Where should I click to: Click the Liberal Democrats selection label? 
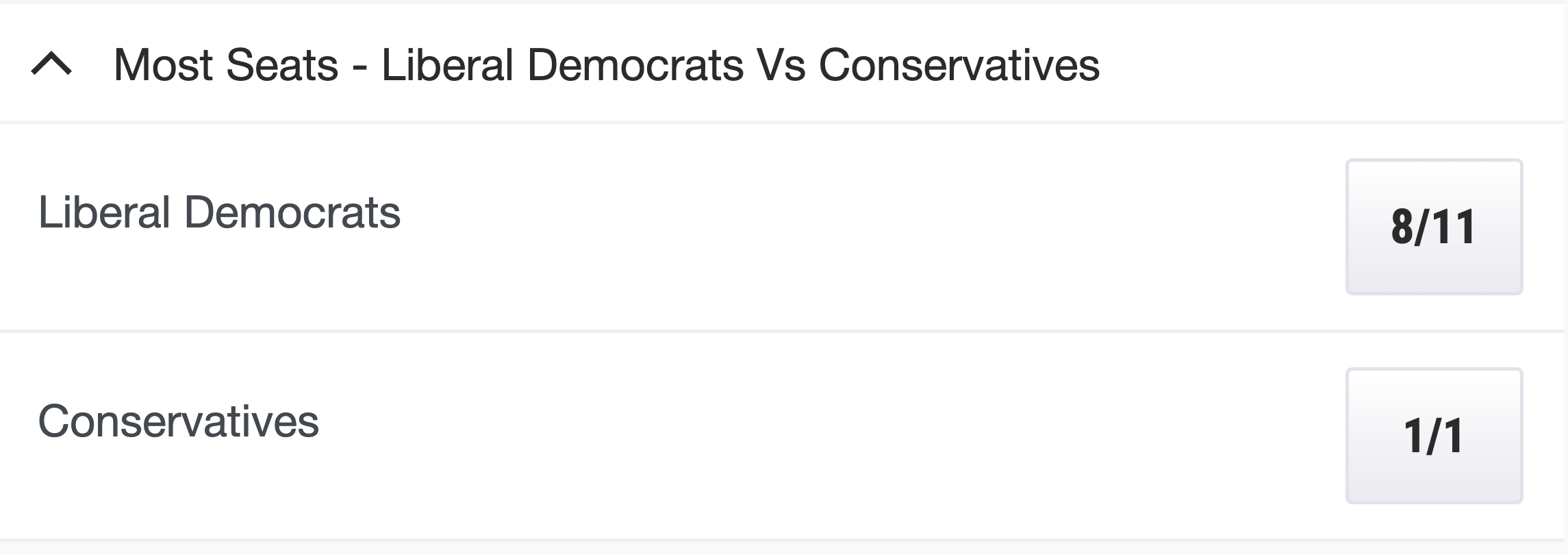219,212
